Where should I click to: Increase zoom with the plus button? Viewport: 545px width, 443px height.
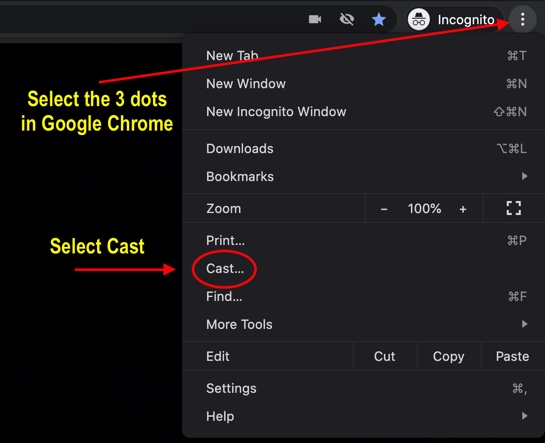click(x=463, y=209)
